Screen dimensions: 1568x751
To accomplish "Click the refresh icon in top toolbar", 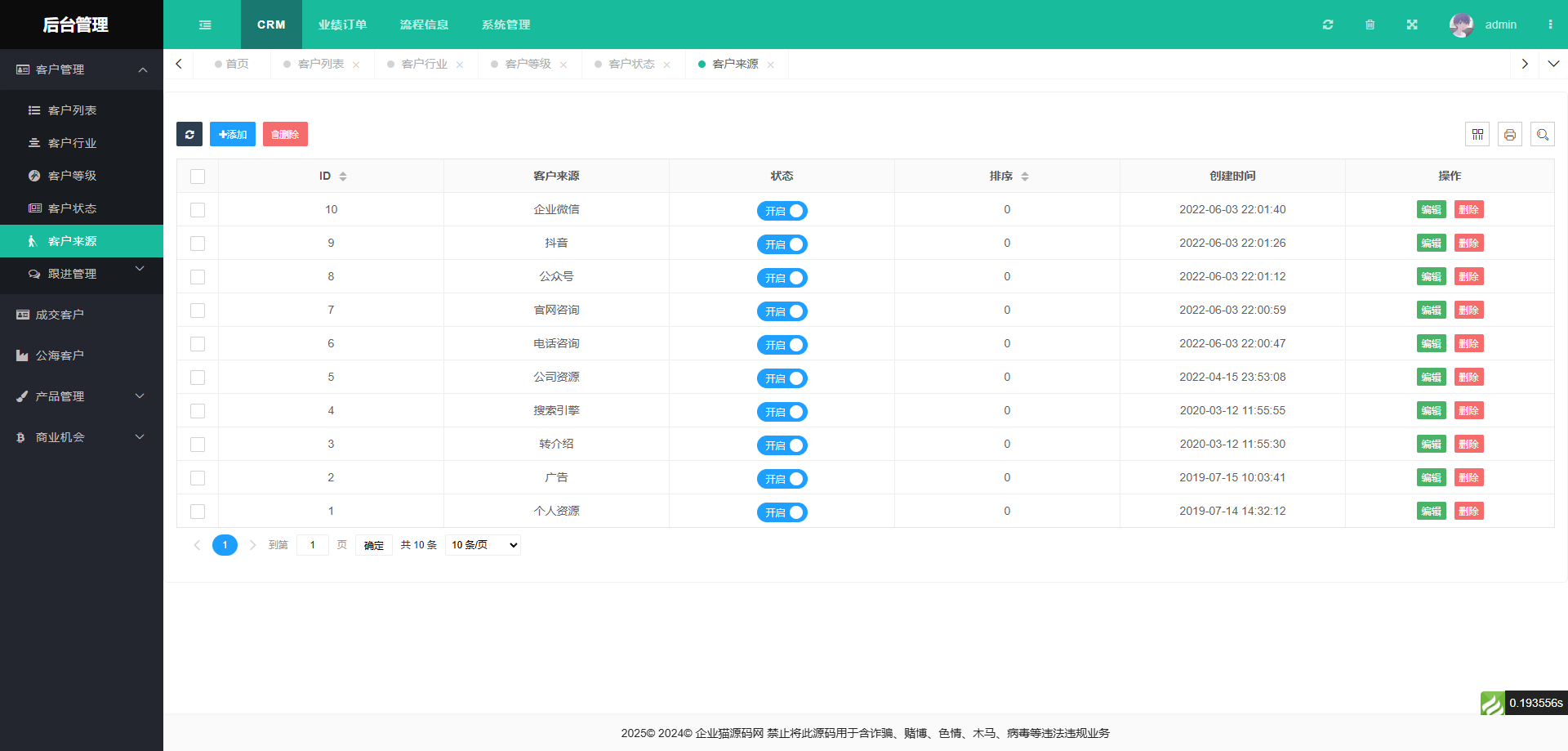I will pos(1328,25).
